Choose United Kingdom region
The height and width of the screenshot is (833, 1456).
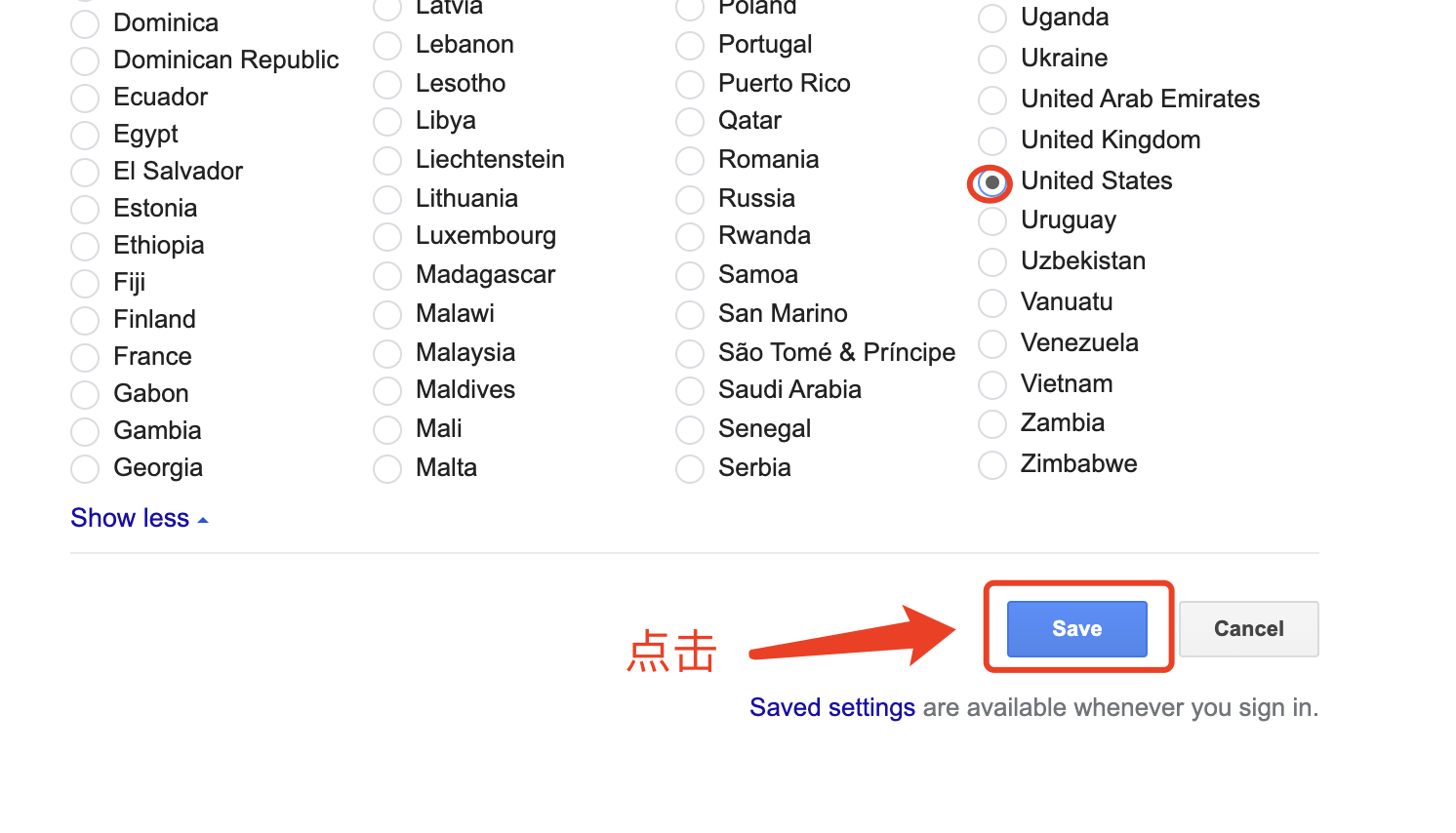click(x=991, y=140)
